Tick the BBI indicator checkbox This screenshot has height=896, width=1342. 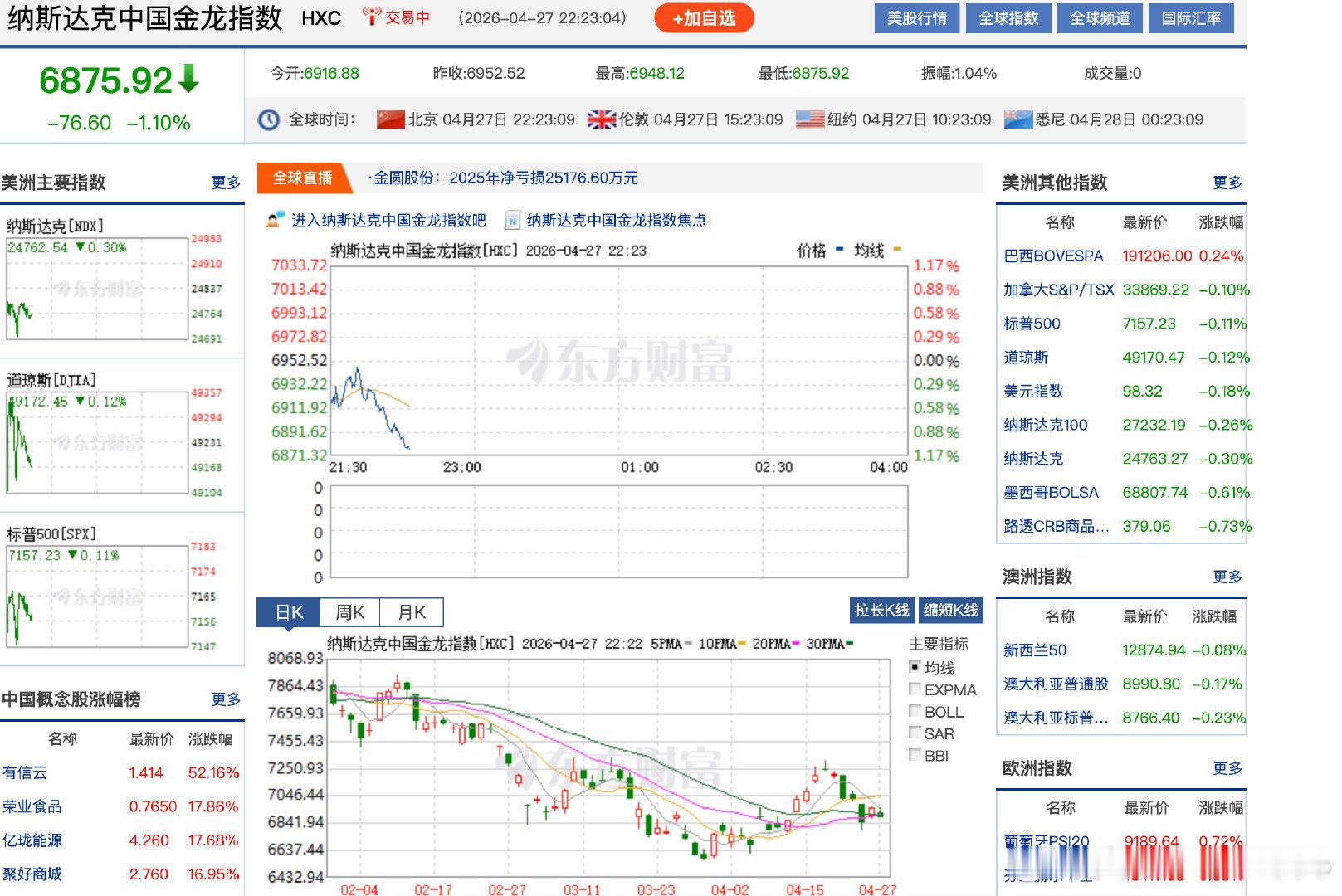(x=915, y=755)
